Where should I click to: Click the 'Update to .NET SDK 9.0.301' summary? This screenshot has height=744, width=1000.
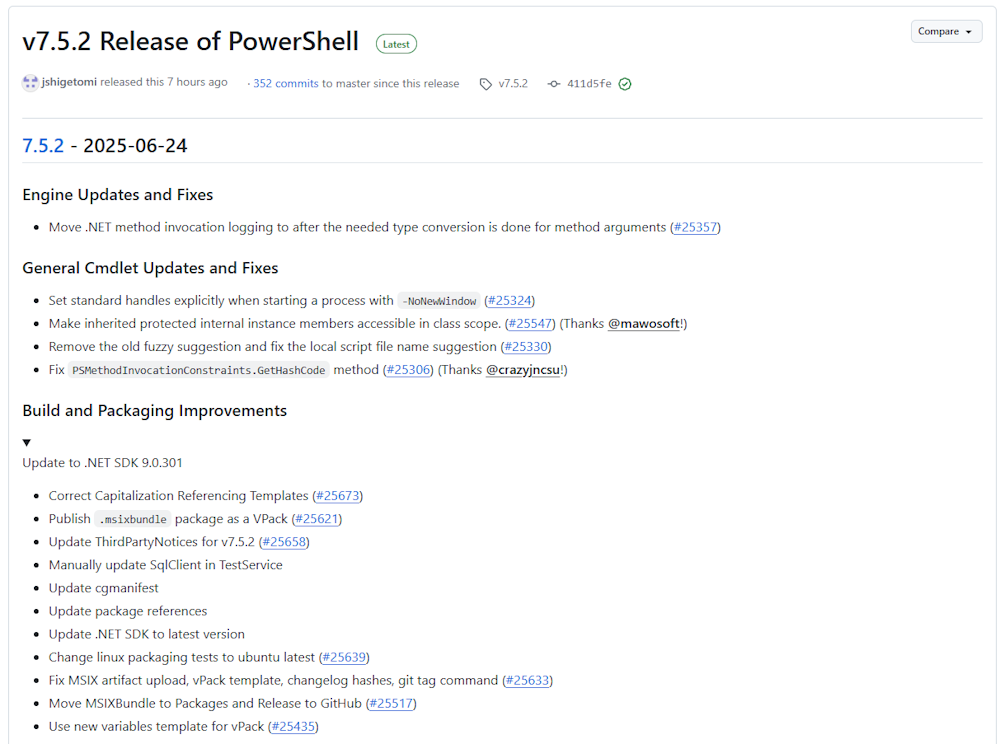coord(103,462)
